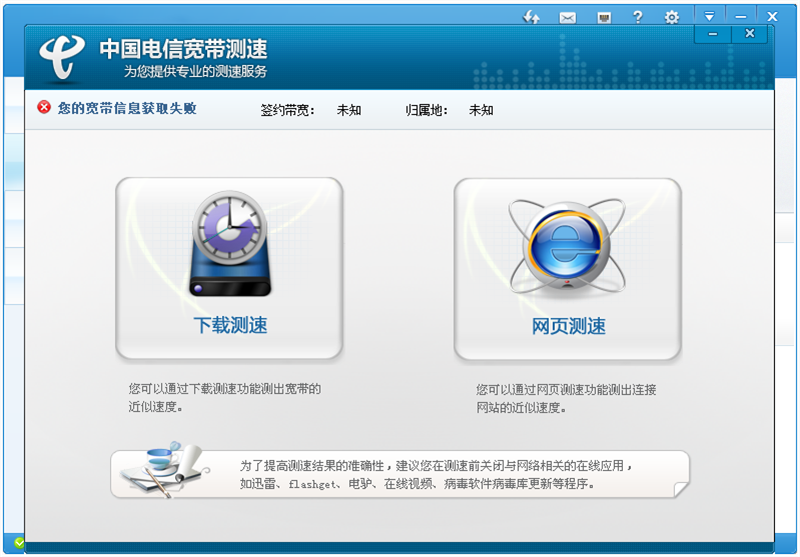Open help question mark in background window
This screenshot has height=557, width=800.
click(637, 17)
